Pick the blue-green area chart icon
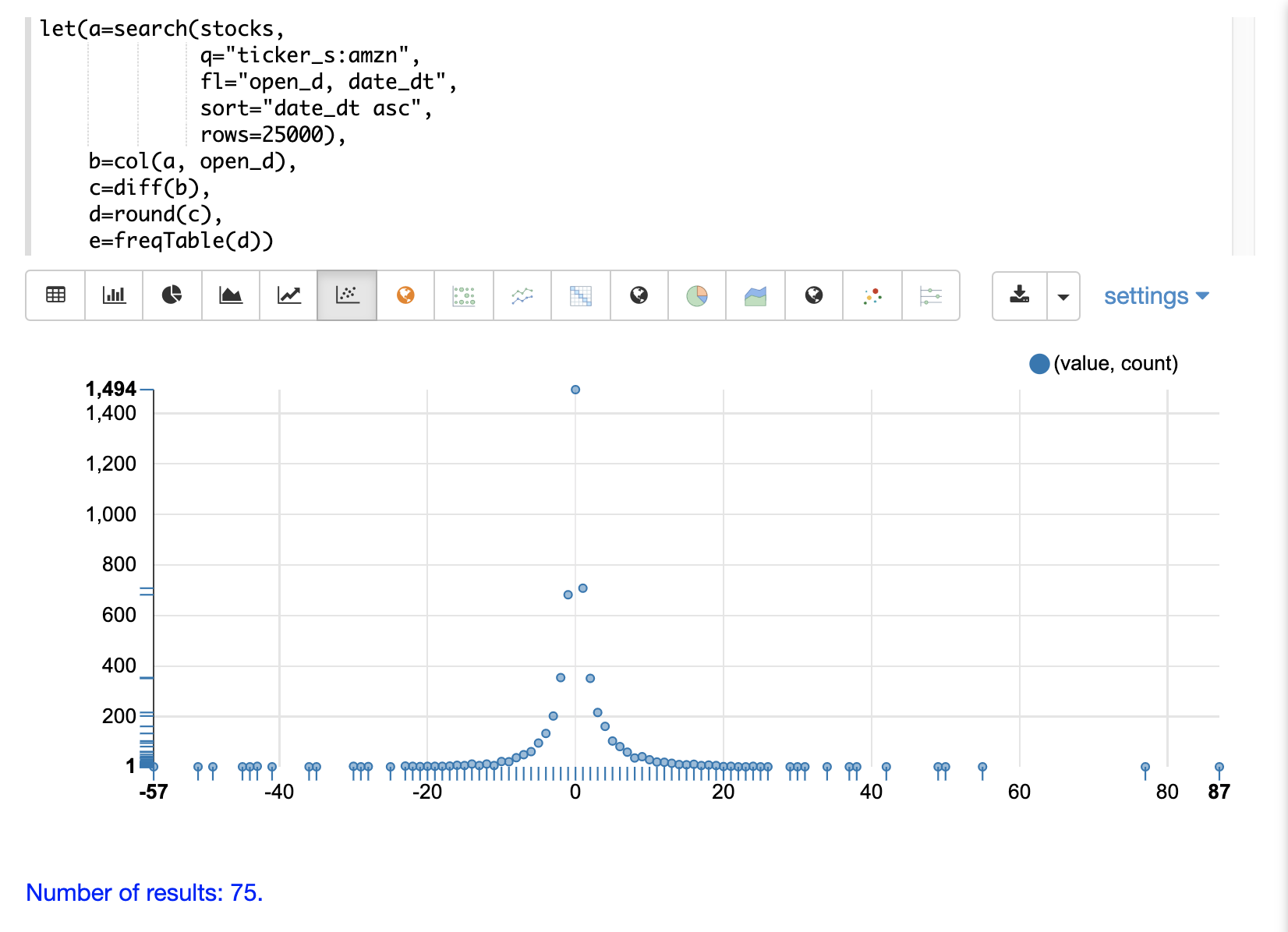Viewport: 1288px width, 932px height. click(755, 295)
